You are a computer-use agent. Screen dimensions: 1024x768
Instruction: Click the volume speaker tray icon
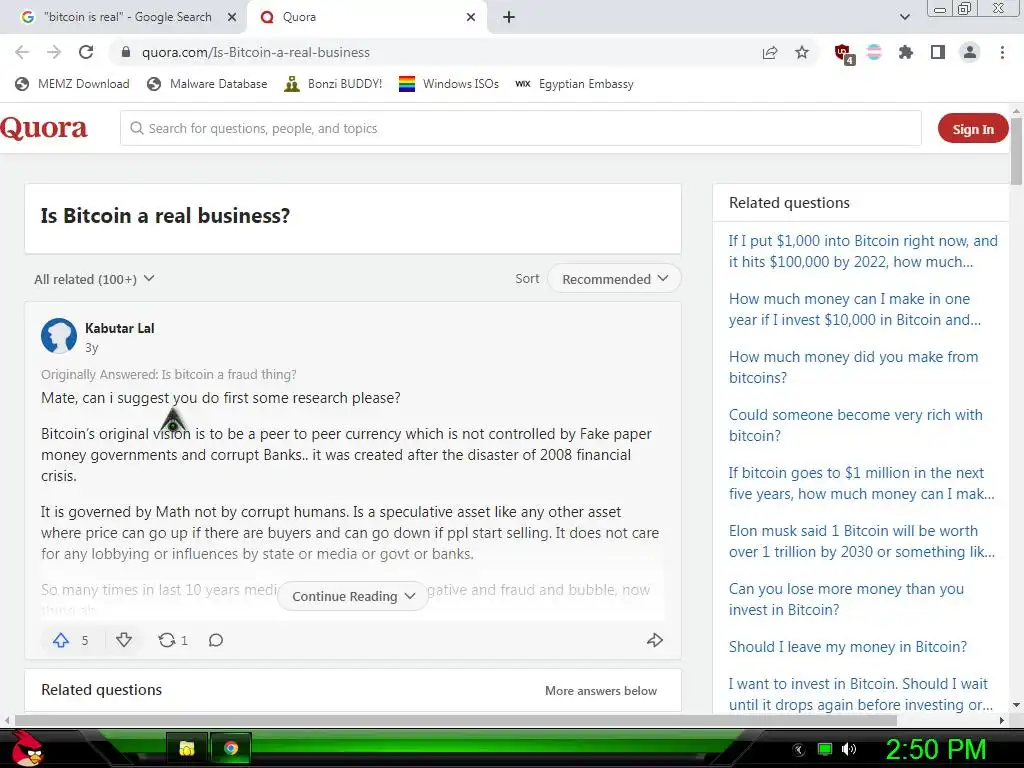tap(849, 749)
